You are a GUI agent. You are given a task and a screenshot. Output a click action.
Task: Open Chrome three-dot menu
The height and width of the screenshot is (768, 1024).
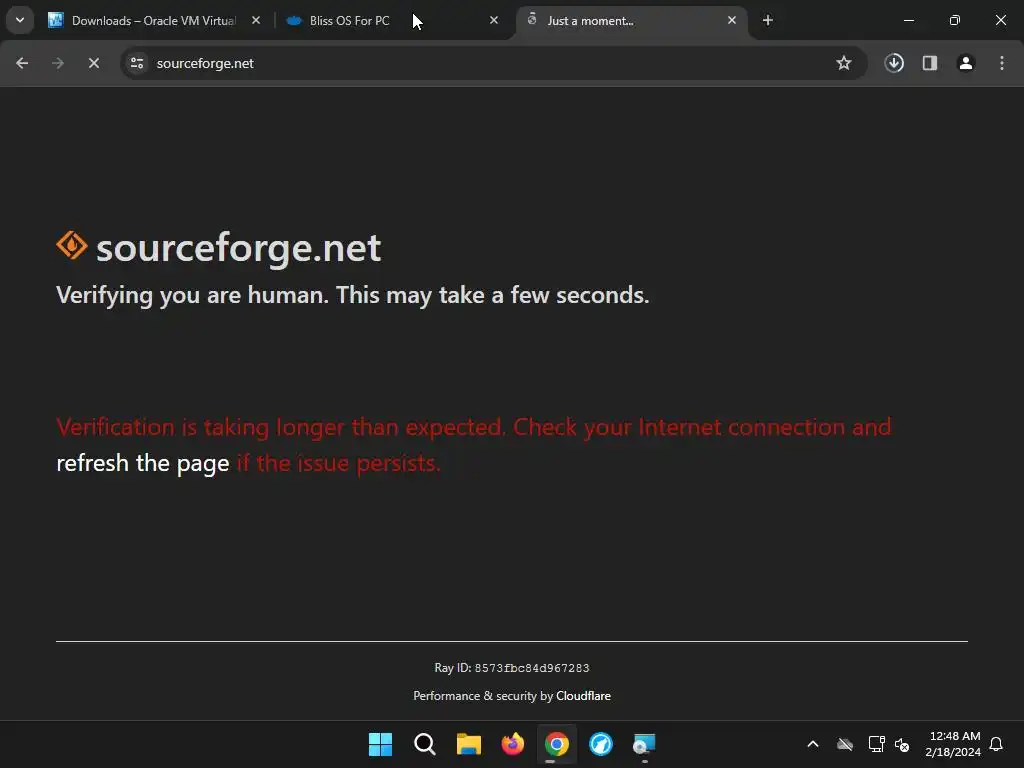[1002, 63]
